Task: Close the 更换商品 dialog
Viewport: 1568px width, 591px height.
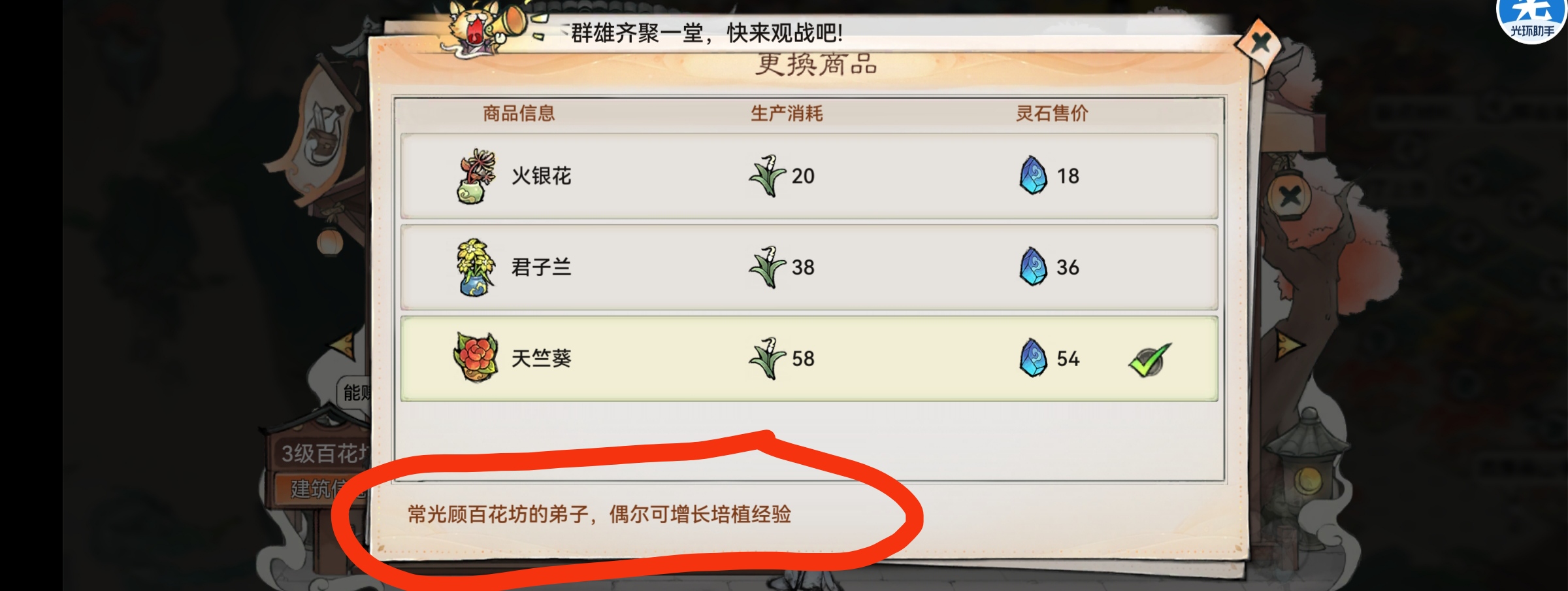Action: click(1260, 44)
